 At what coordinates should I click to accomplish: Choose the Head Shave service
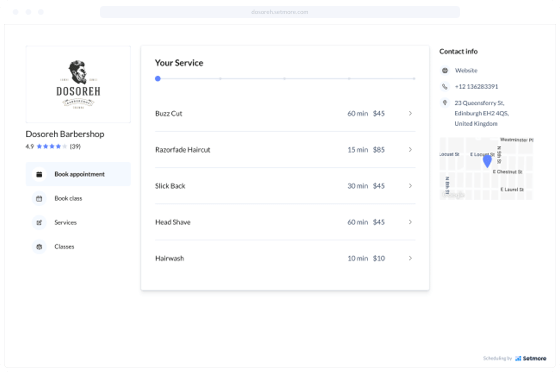285,222
